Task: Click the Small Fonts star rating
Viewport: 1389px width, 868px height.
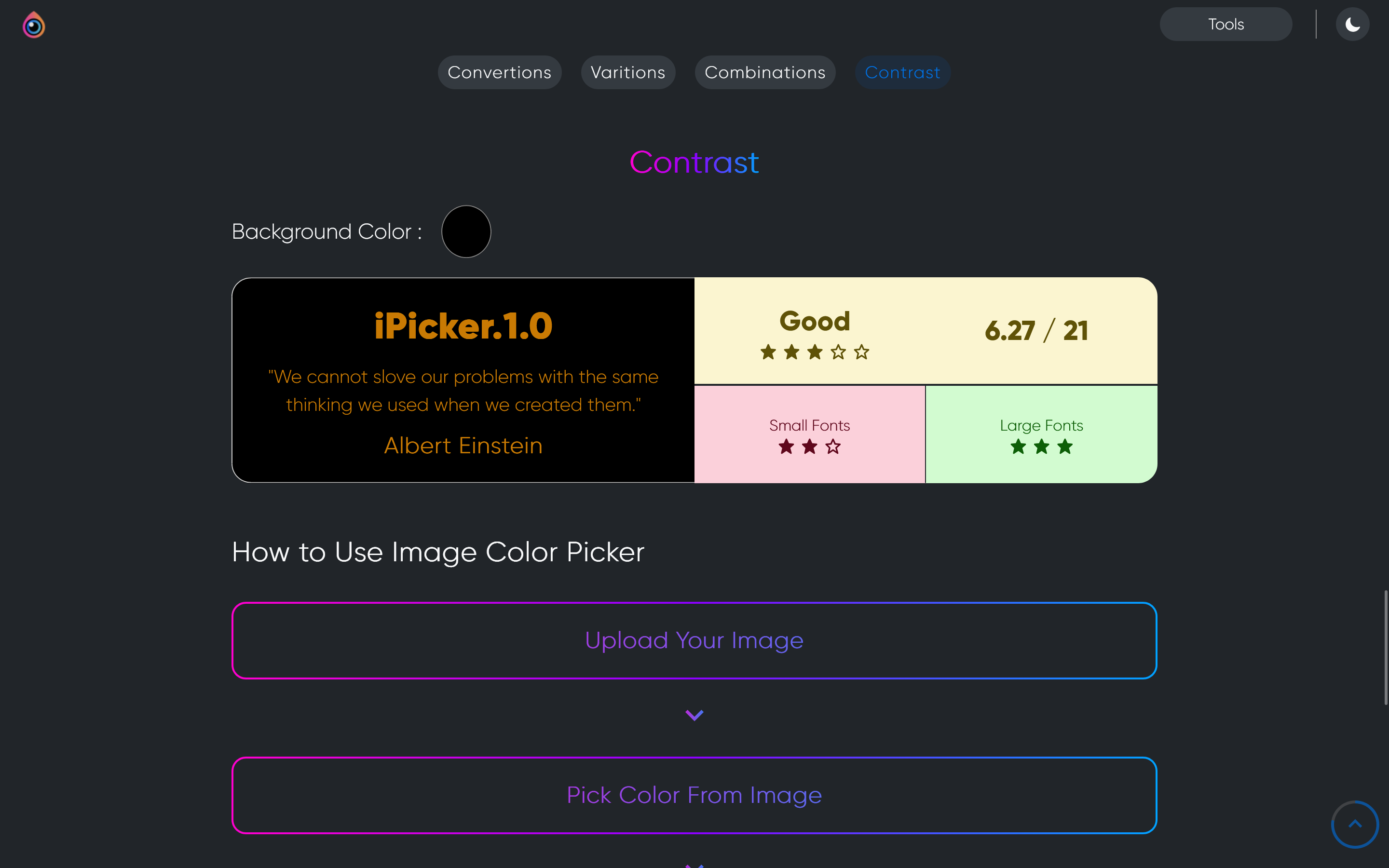Action: (809, 447)
